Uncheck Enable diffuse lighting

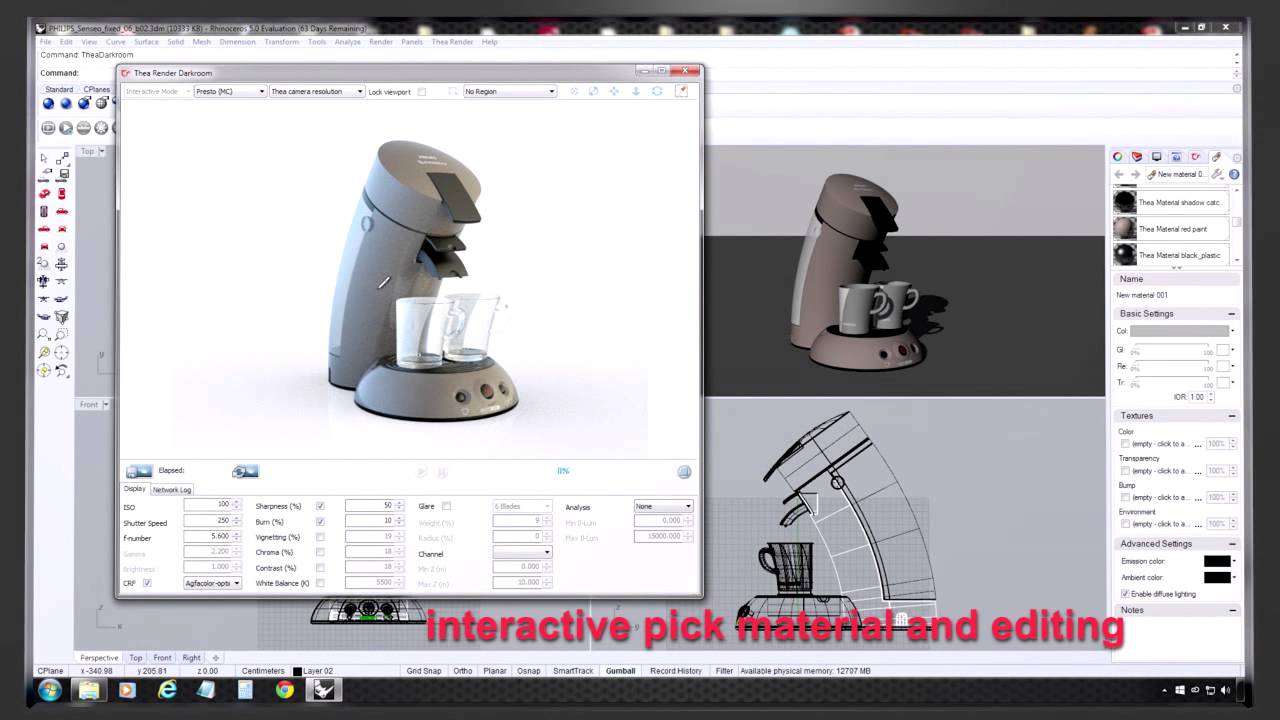(x=1125, y=594)
